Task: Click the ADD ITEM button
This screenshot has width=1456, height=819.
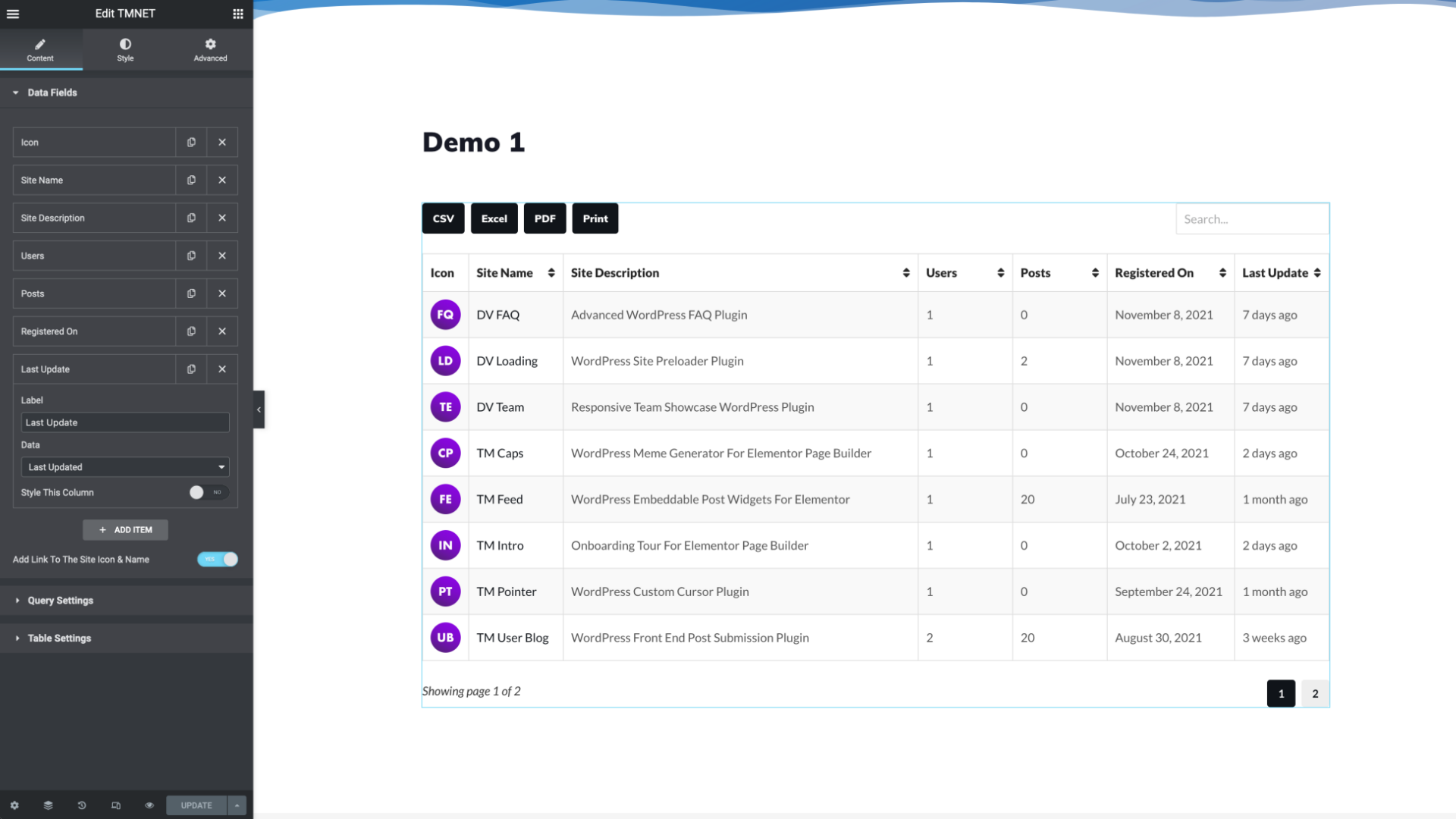Action: [x=125, y=530]
